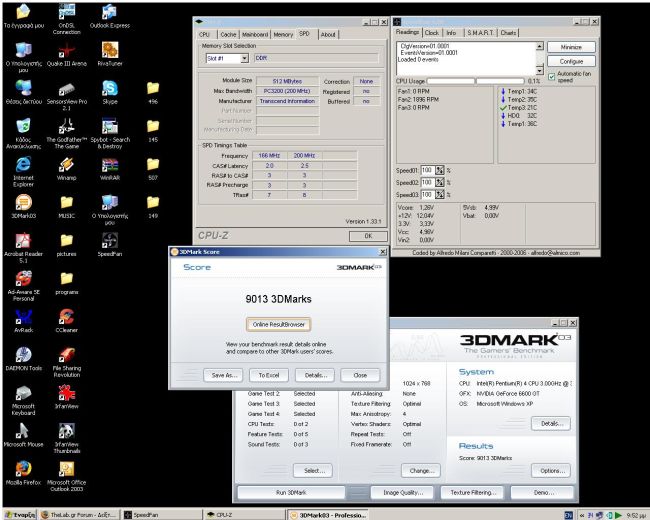Open the Memory tab in CPU-Z
This screenshot has width=650, height=520.
coord(283,34)
